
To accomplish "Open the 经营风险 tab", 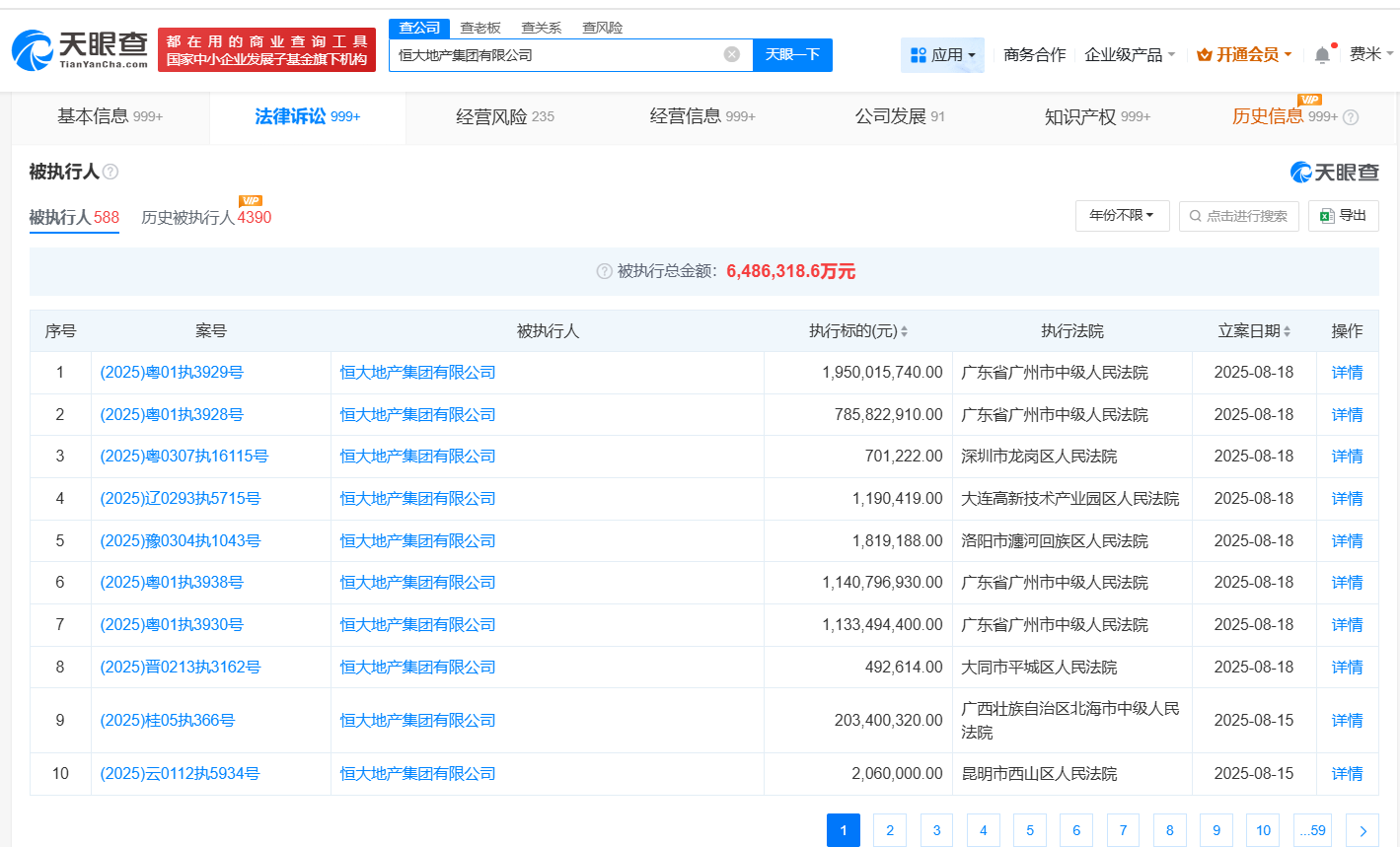I will tap(504, 116).
